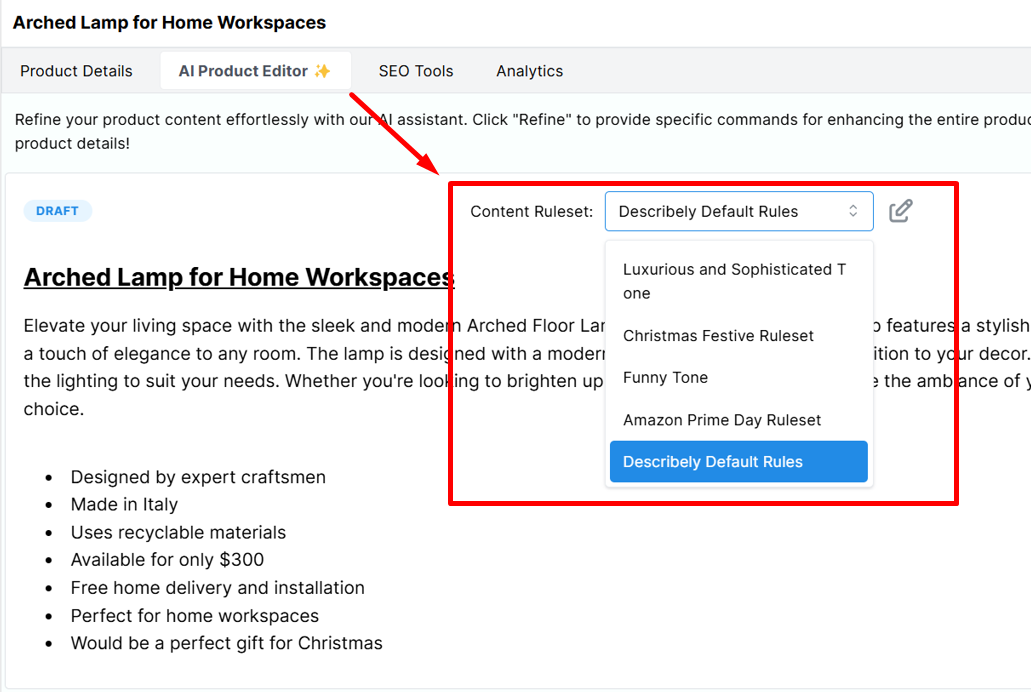Click the DRAFT status badge
The width and height of the screenshot is (1031, 692).
click(57, 211)
